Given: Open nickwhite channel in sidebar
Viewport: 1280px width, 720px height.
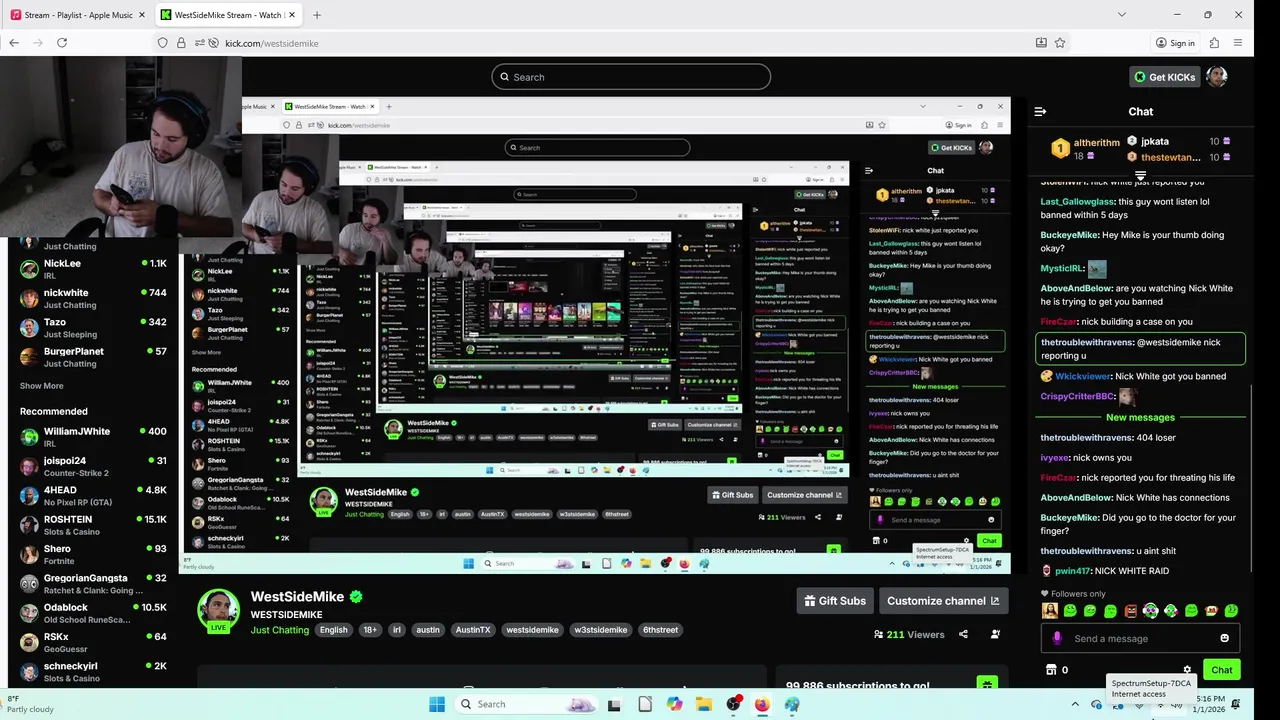Looking at the screenshot, I should coord(92,298).
